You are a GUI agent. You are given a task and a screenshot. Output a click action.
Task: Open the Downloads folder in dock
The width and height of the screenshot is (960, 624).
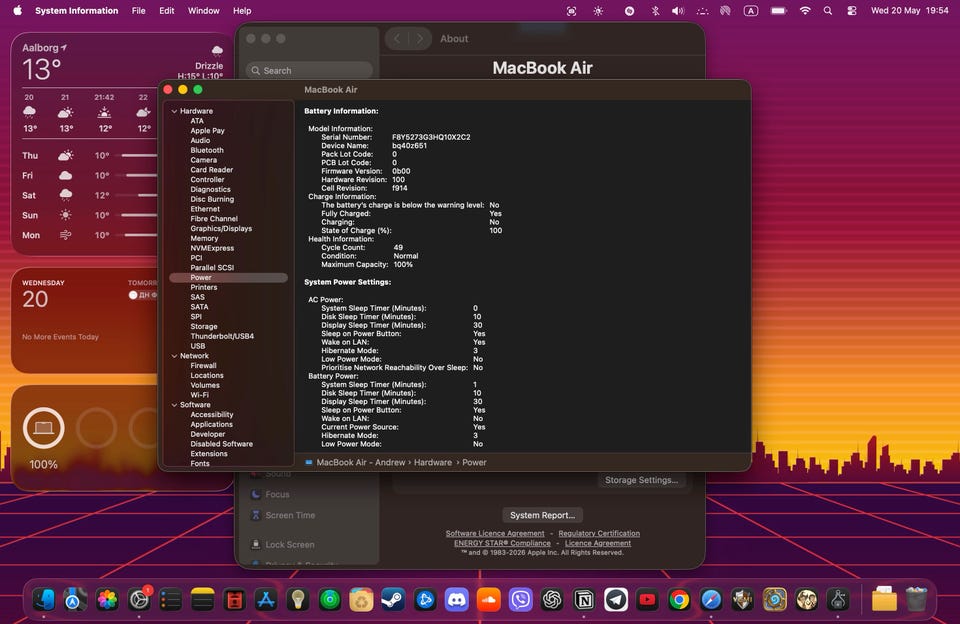click(884, 600)
